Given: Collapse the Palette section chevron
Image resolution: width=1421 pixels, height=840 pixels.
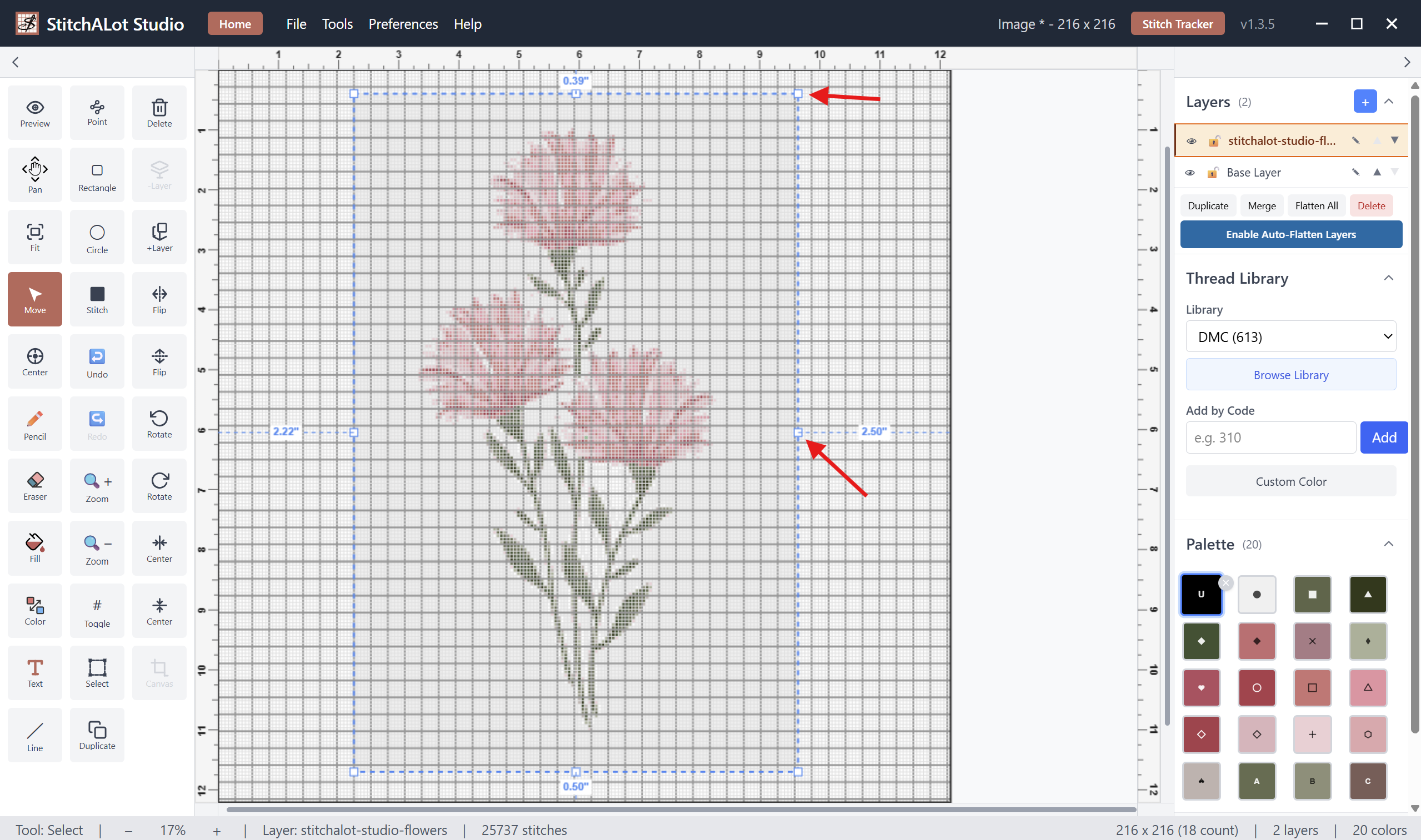Looking at the screenshot, I should (x=1388, y=544).
